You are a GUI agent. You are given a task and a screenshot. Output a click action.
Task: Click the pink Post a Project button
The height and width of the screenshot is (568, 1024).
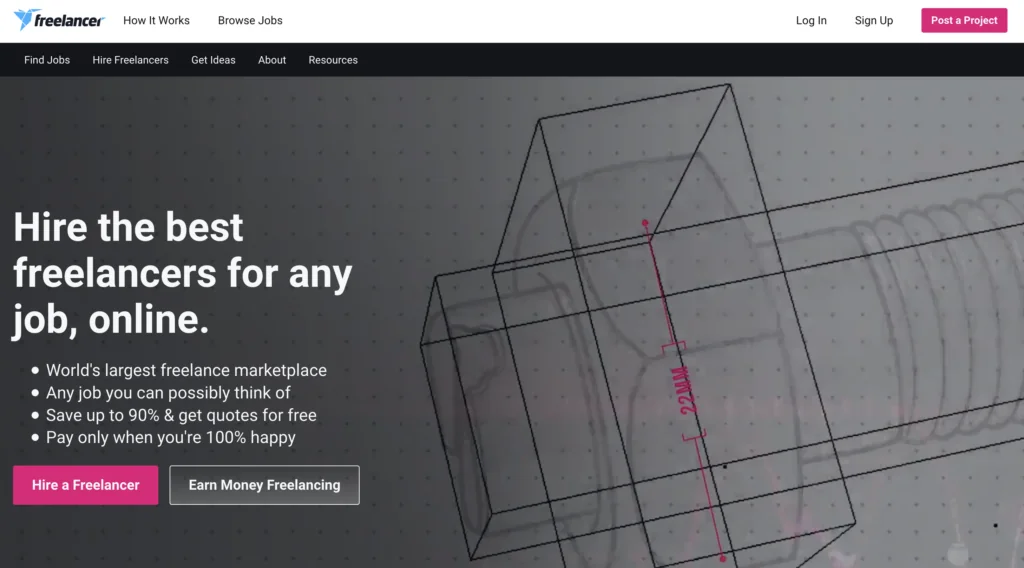tap(964, 20)
